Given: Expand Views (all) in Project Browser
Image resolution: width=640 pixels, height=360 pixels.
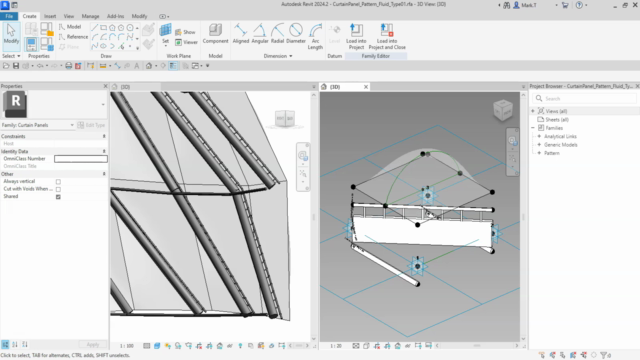Looking at the screenshot, I should pyautogui.click(x=533, y=111).
